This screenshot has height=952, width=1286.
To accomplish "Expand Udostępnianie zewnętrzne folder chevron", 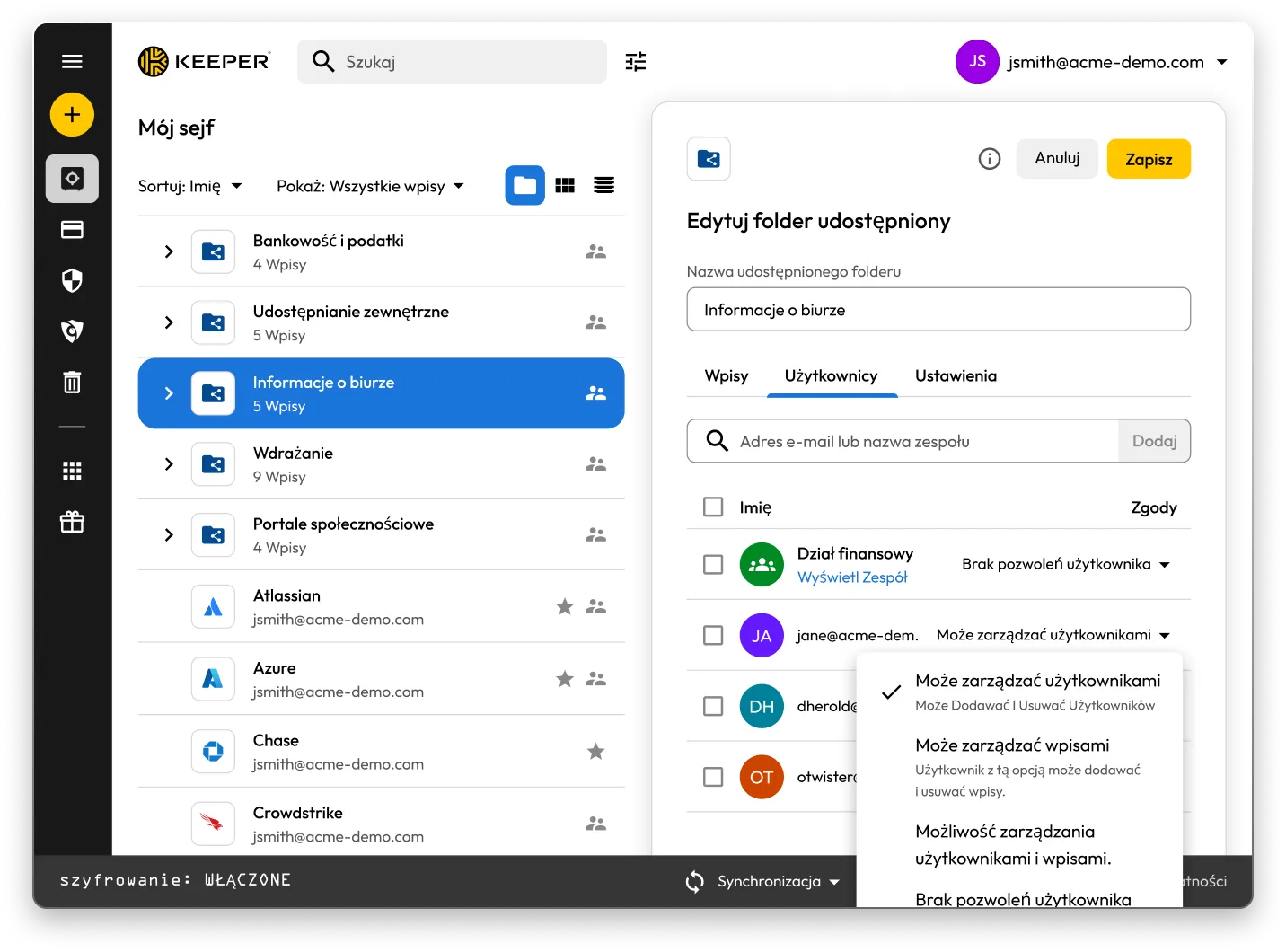I will (169, 322).
